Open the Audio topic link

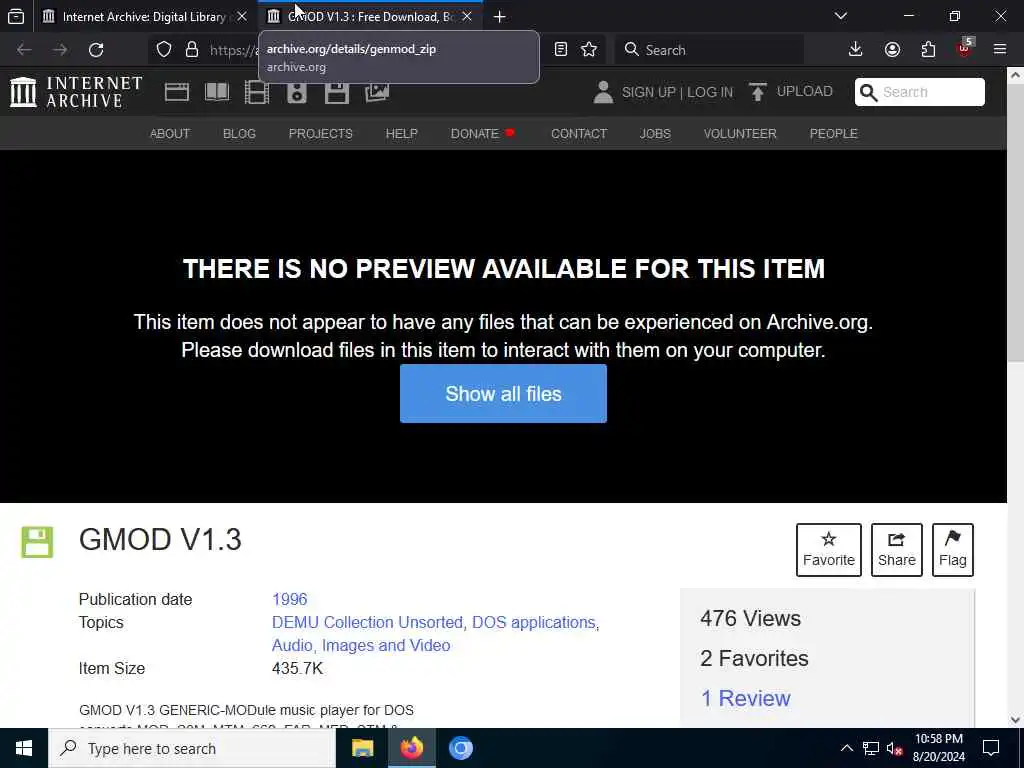(x=292, y=645)
